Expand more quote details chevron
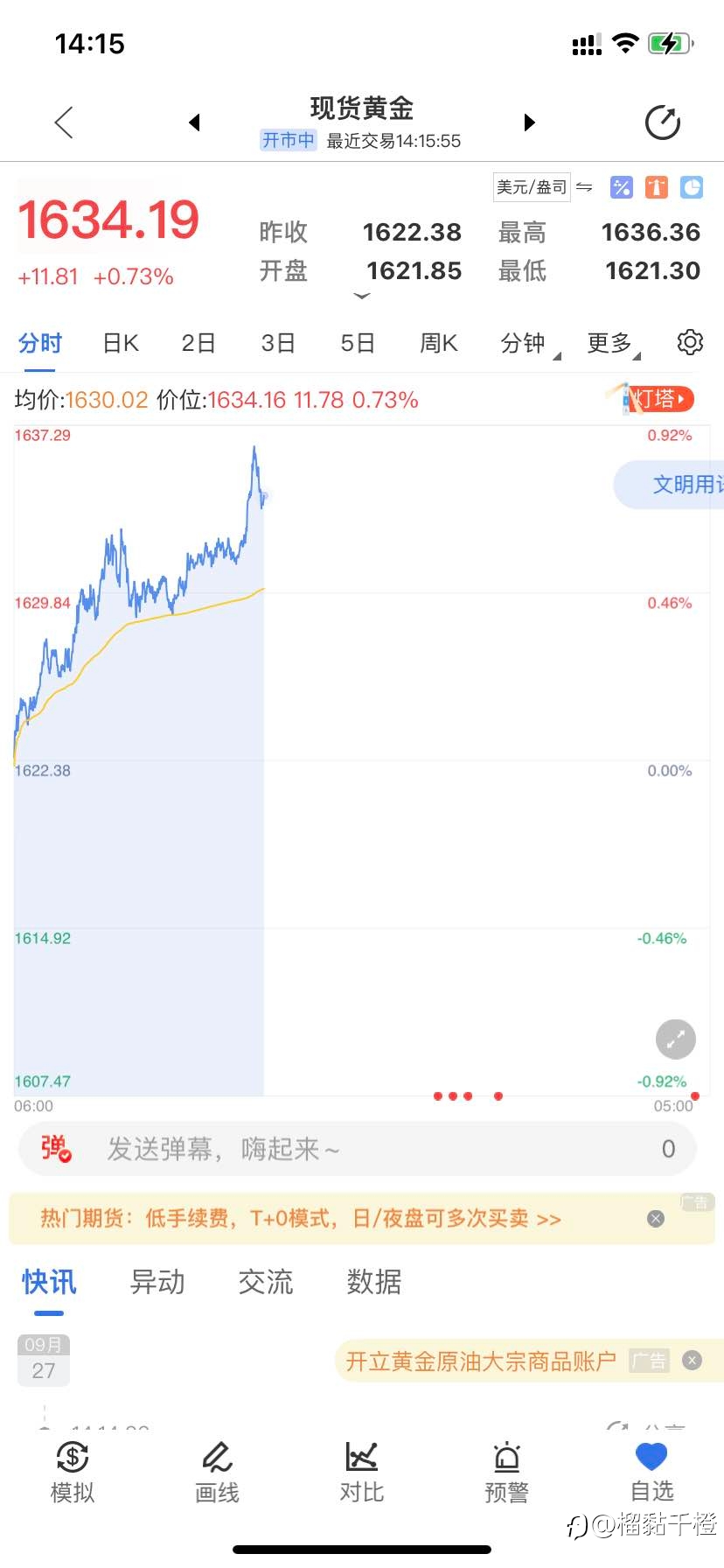 pyautogui.click(x=362, y=297)
